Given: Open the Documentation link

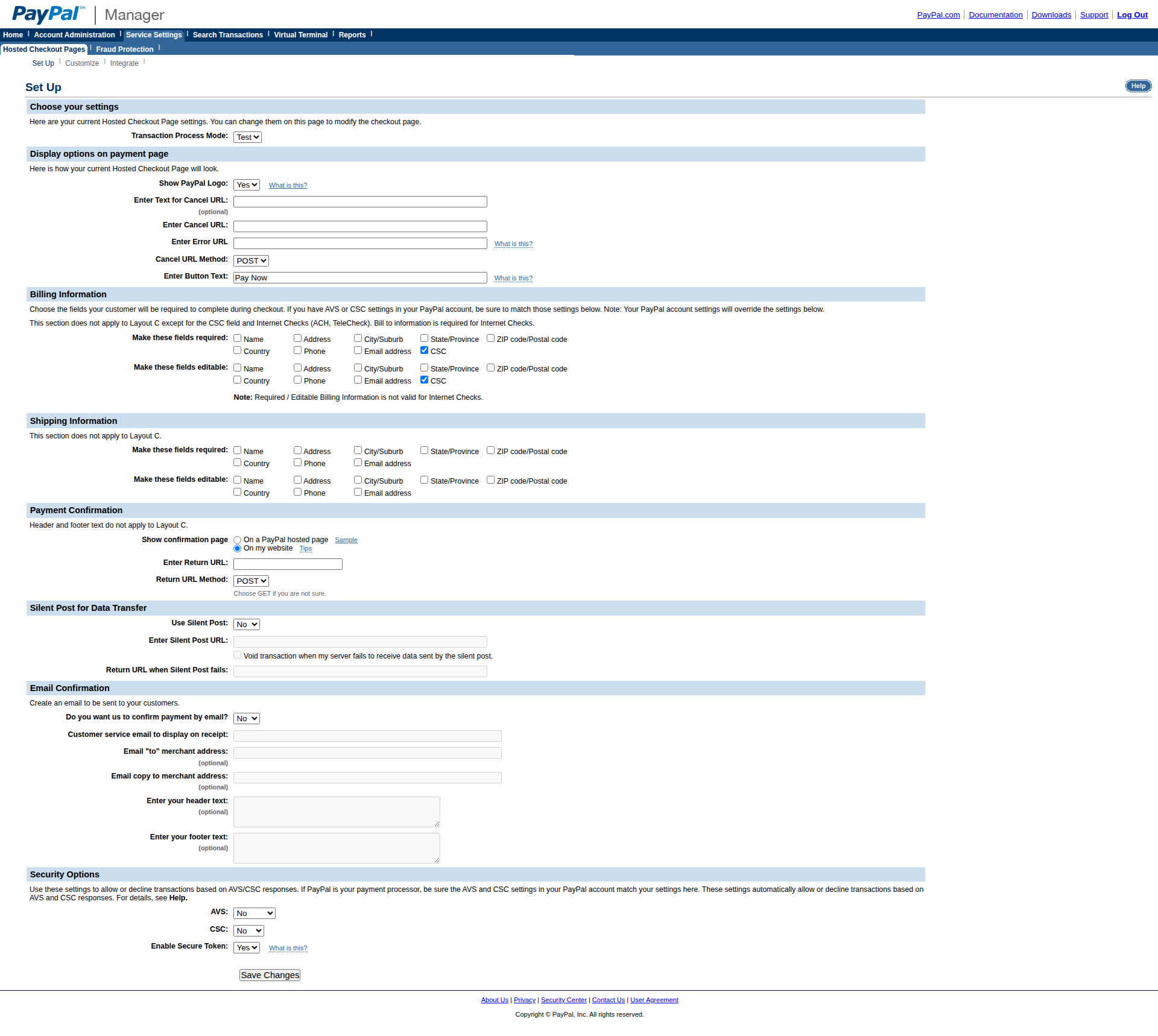Looking at the screenshot, I should pos(995,15).
